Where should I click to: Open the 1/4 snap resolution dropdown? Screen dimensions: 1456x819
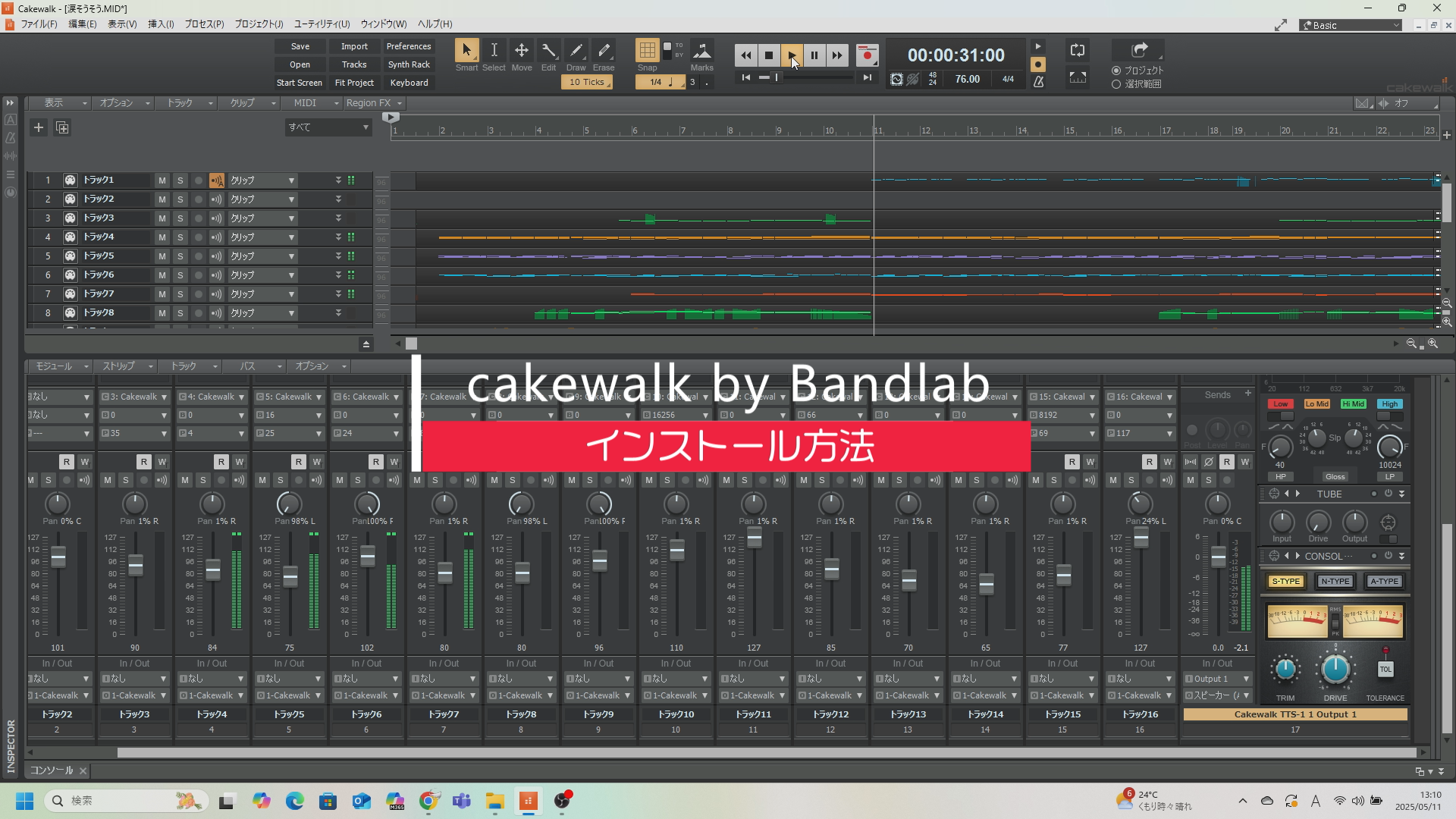coord(661,82)
